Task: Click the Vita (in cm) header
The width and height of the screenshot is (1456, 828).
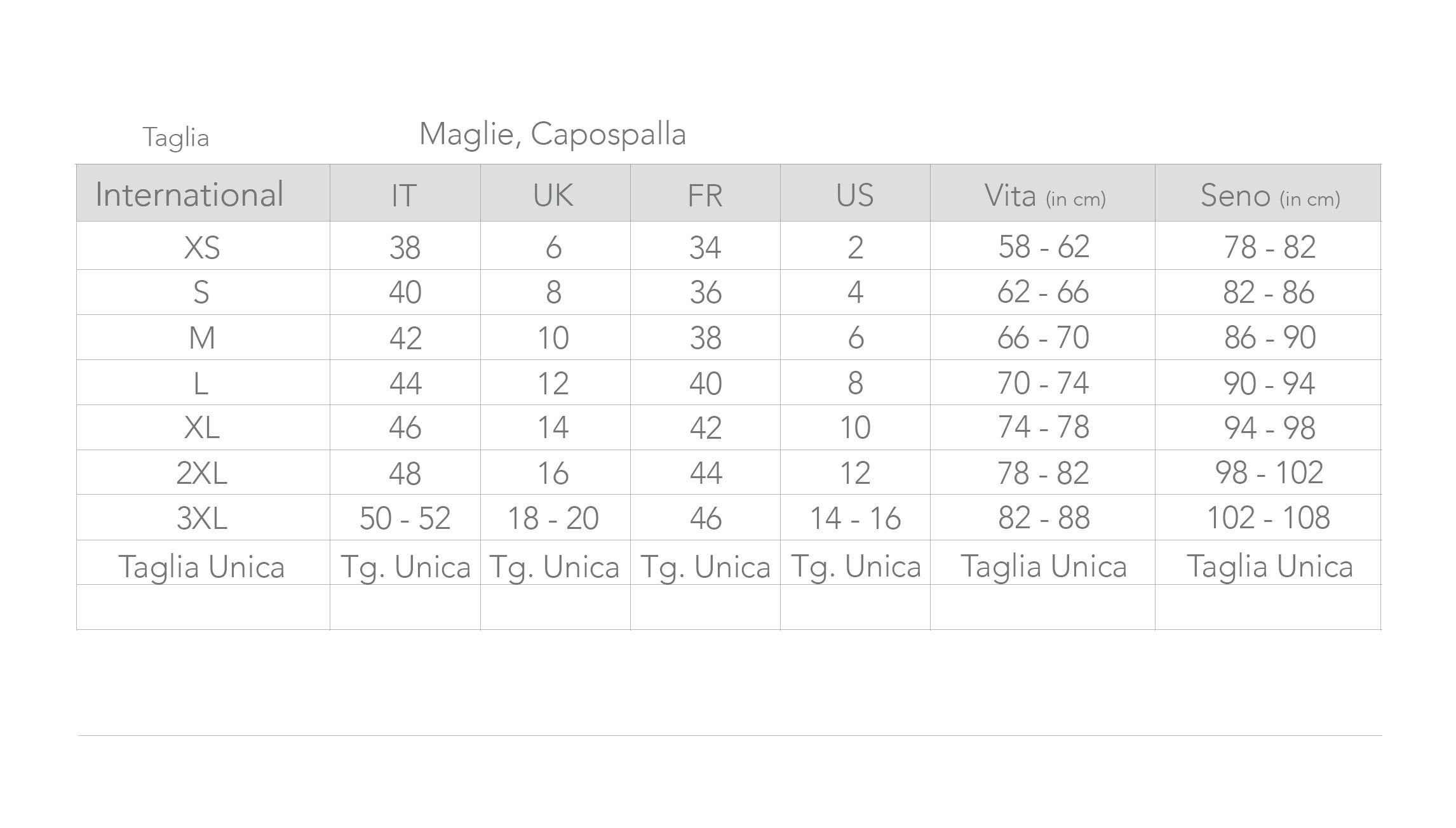Action: [x=1044, y=196]
